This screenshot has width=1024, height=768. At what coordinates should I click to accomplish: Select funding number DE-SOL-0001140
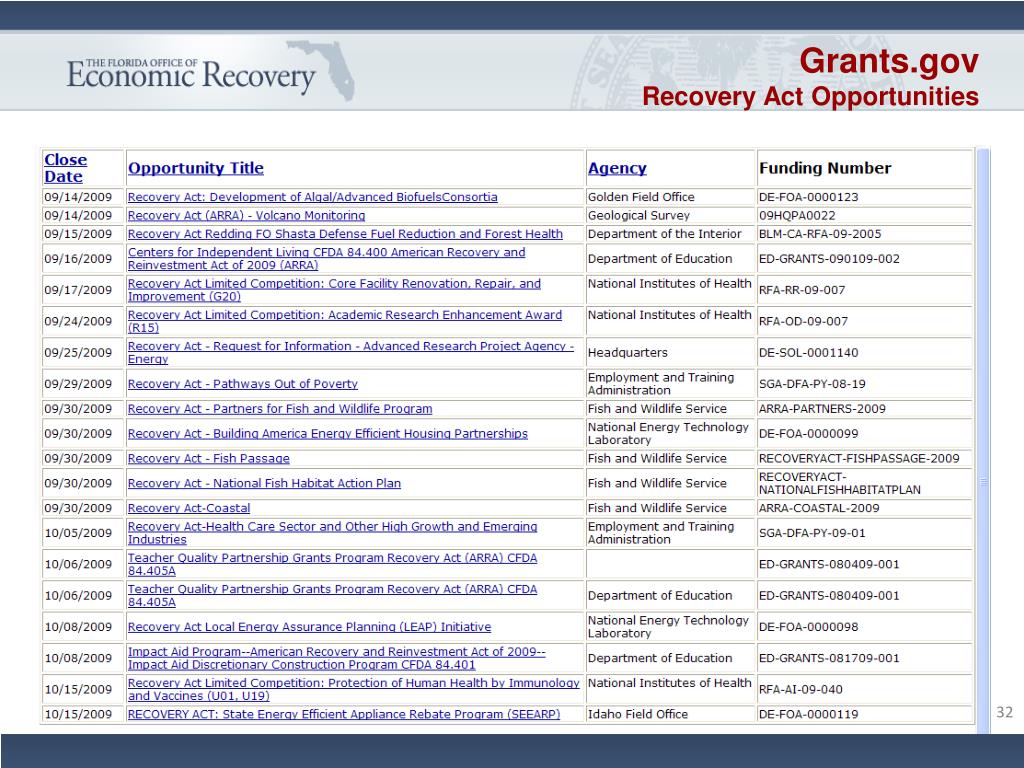tap(808, 353)
